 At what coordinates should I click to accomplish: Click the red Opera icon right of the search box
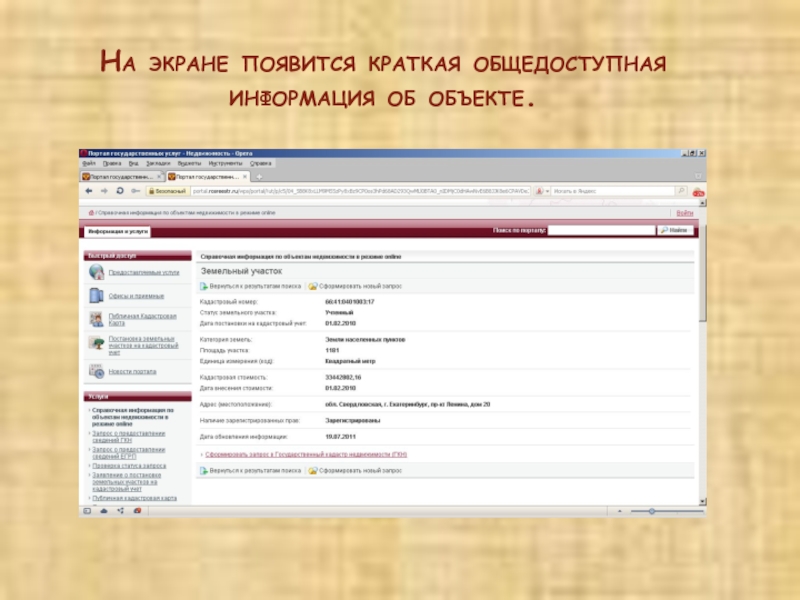tap(698, 192)
